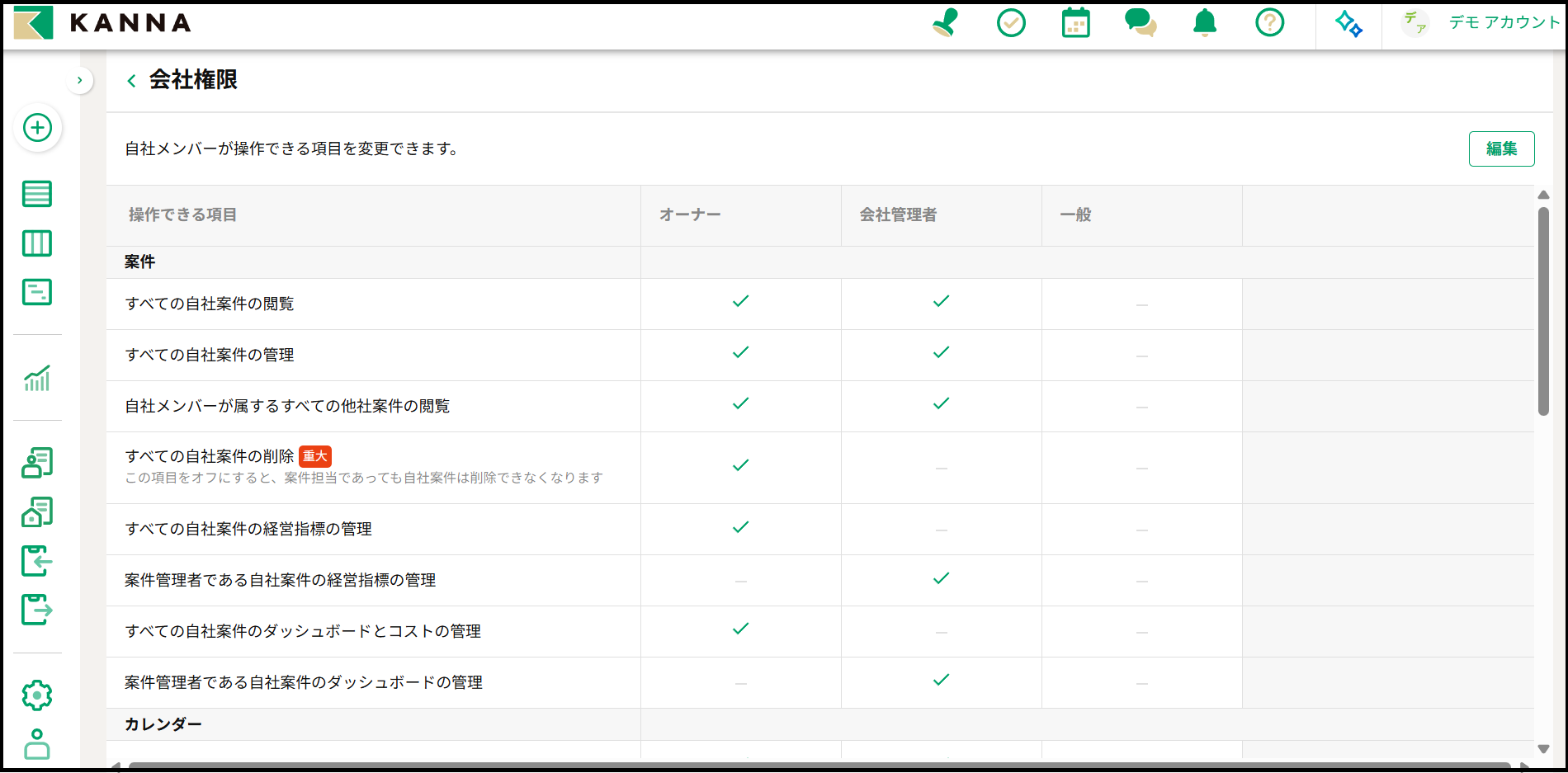Open the chat bubbles icon
Viewport: 1568px width, 773px height.
1141,23
